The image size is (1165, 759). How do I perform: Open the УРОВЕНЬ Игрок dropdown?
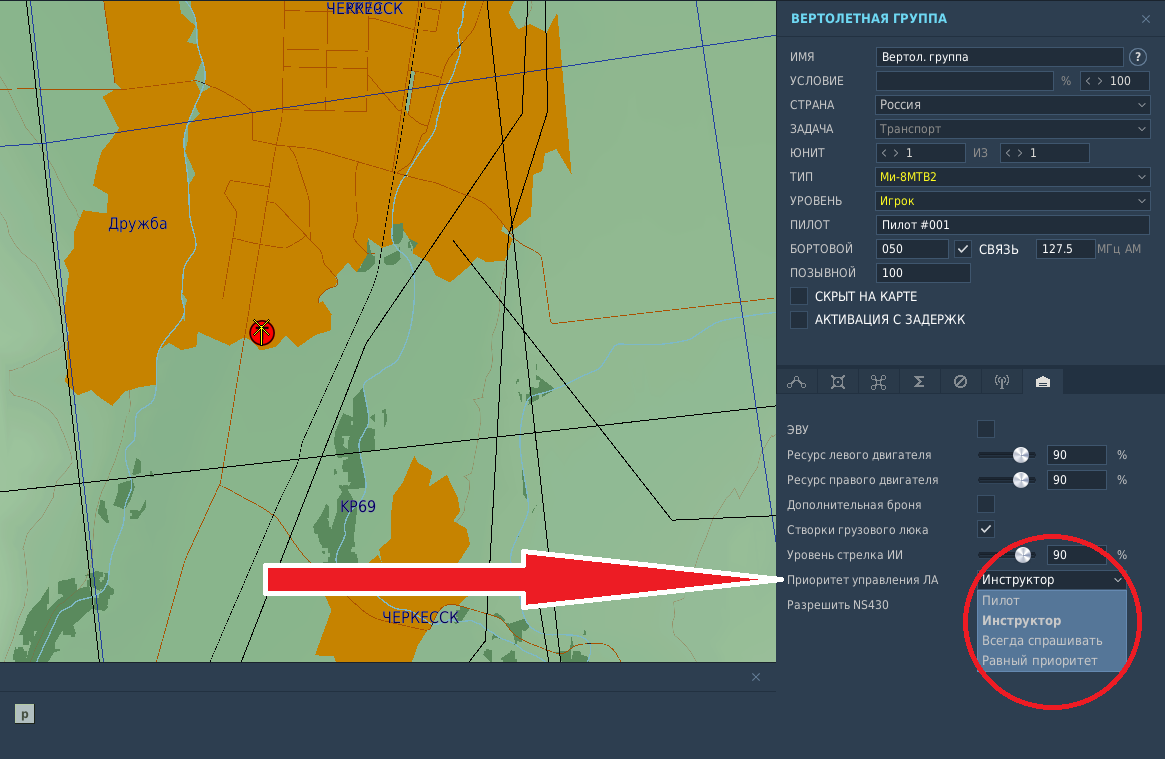click(x=1013, y=201)
